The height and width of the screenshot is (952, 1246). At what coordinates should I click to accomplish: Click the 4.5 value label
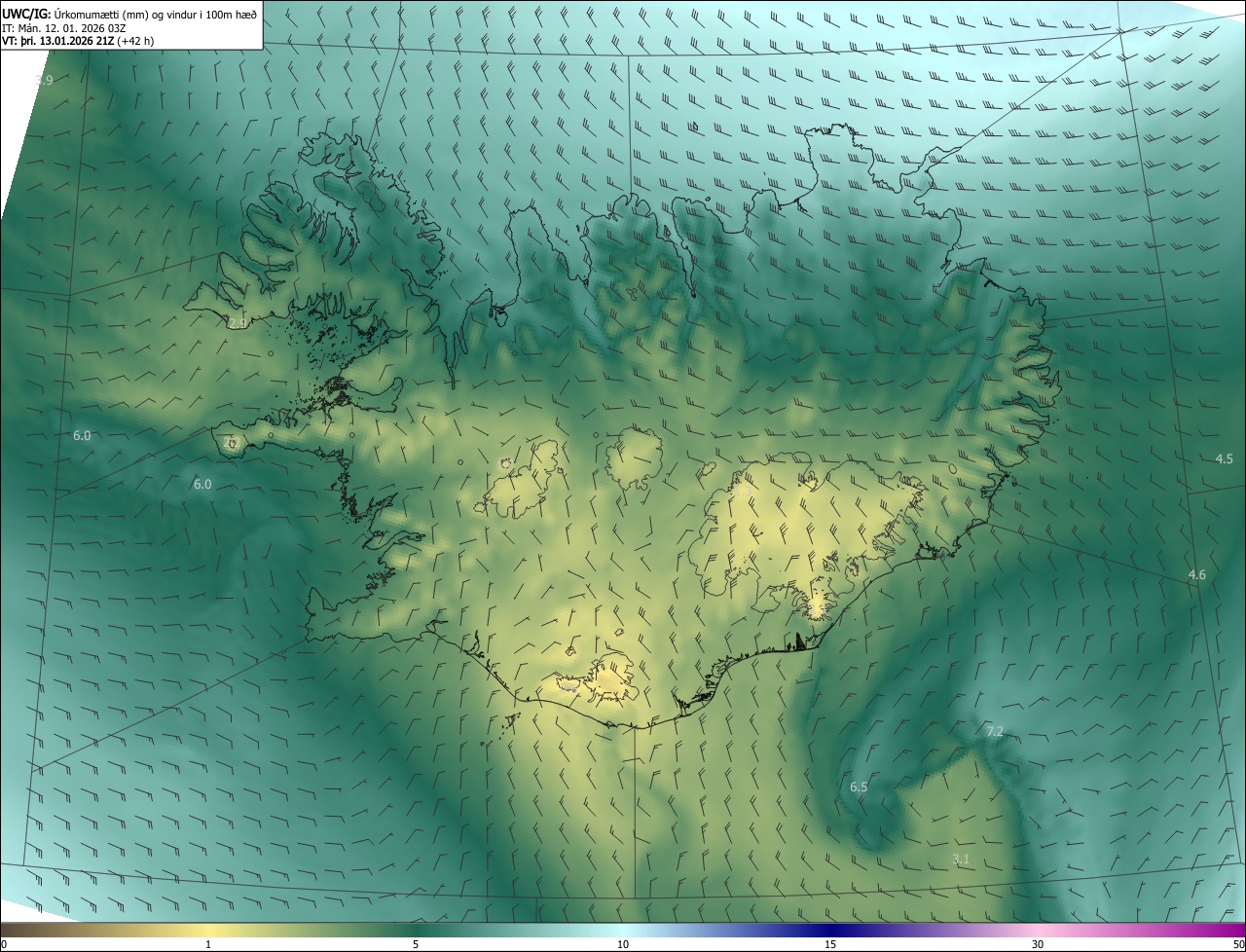(1225, 458)
